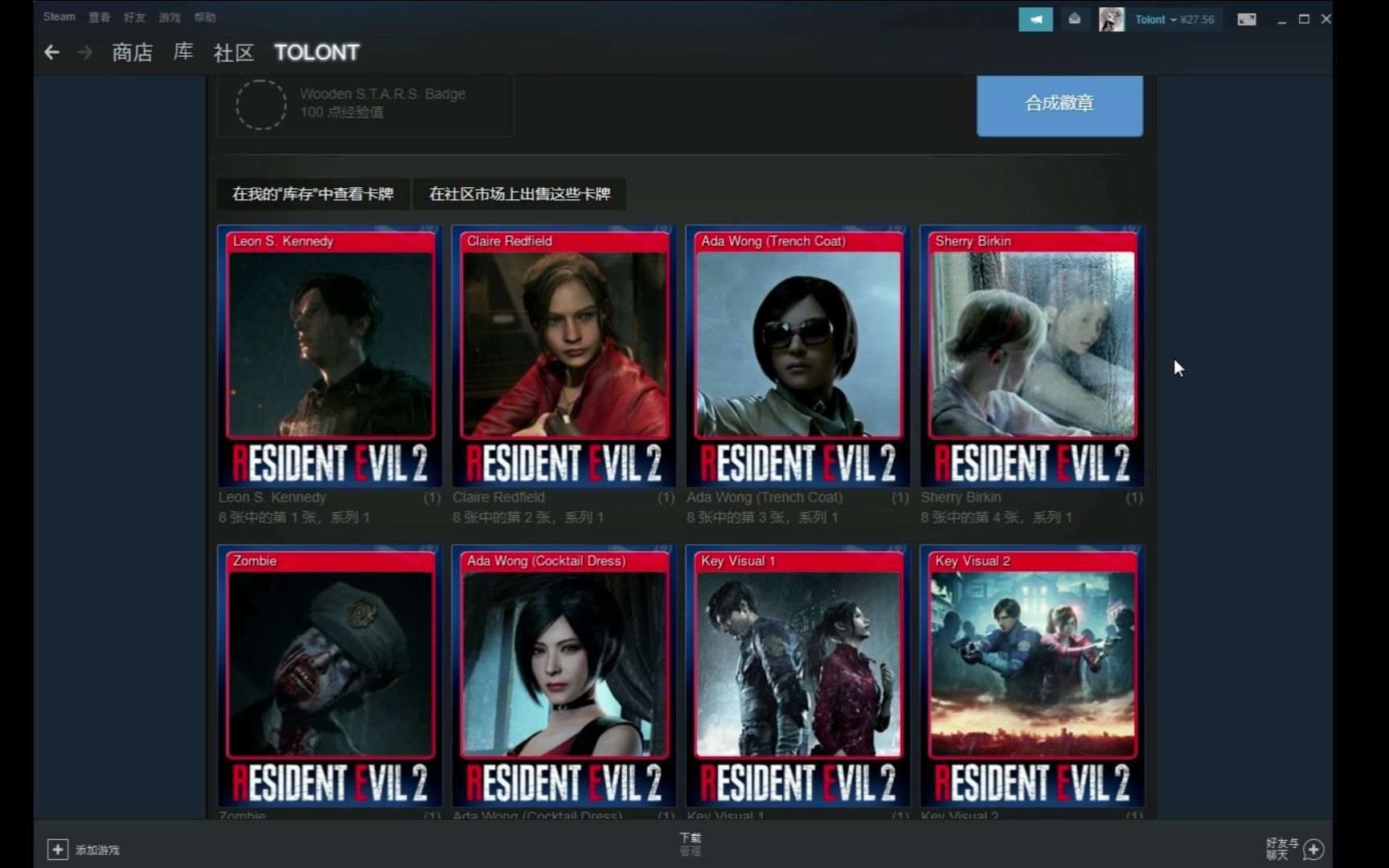Open the announcements megaphone icon
This screenshot has height=868, width=1389.
click(x=1035, y=19)
